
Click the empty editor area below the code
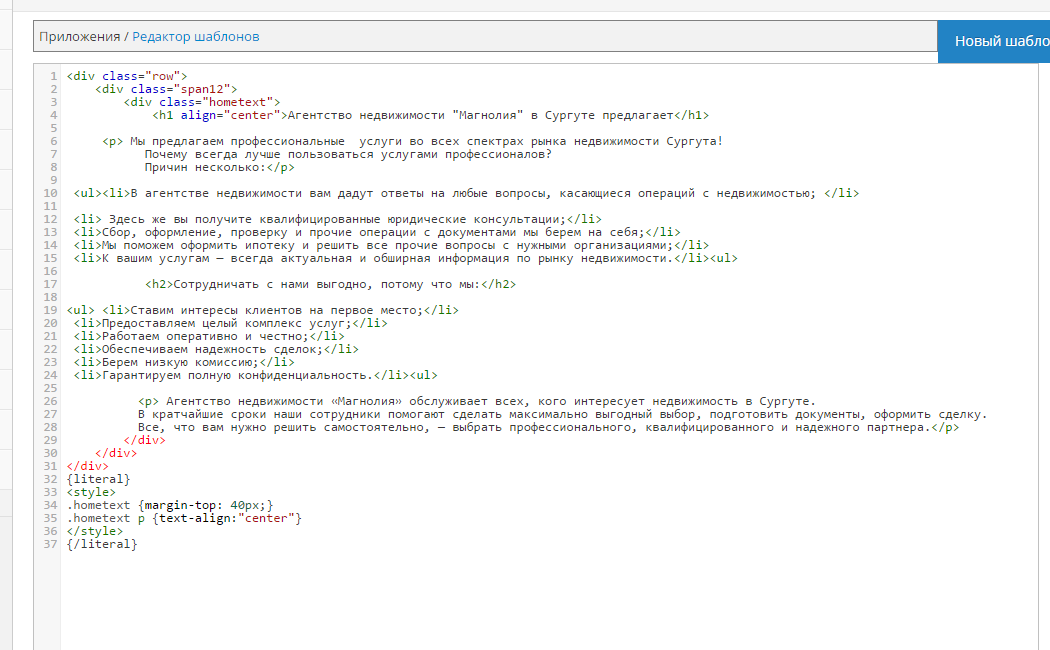[x=549, y=600]
